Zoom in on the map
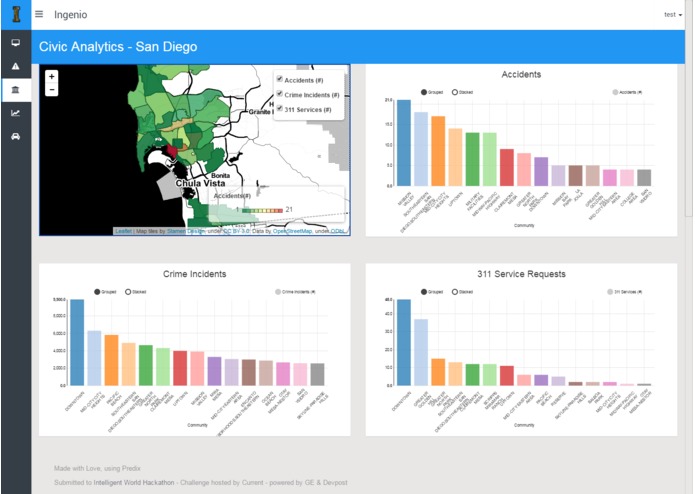695x494 pixels. pos(52,77)
